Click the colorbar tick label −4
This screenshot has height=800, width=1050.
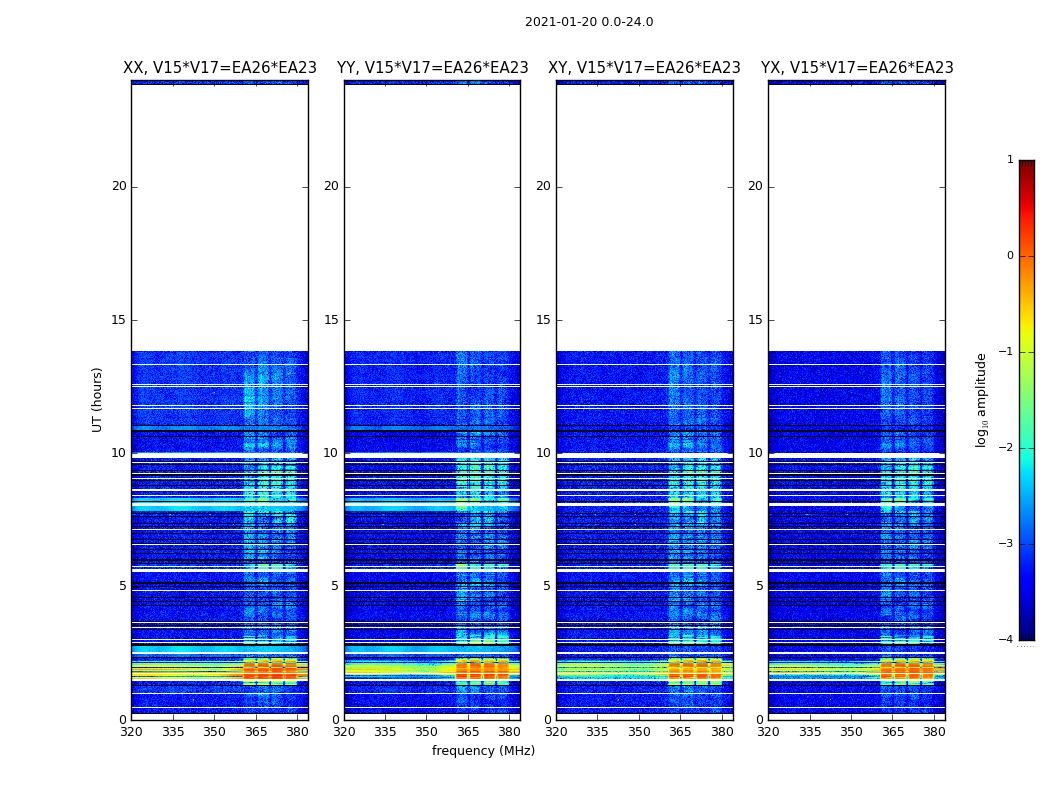[x=1009, y=640]
